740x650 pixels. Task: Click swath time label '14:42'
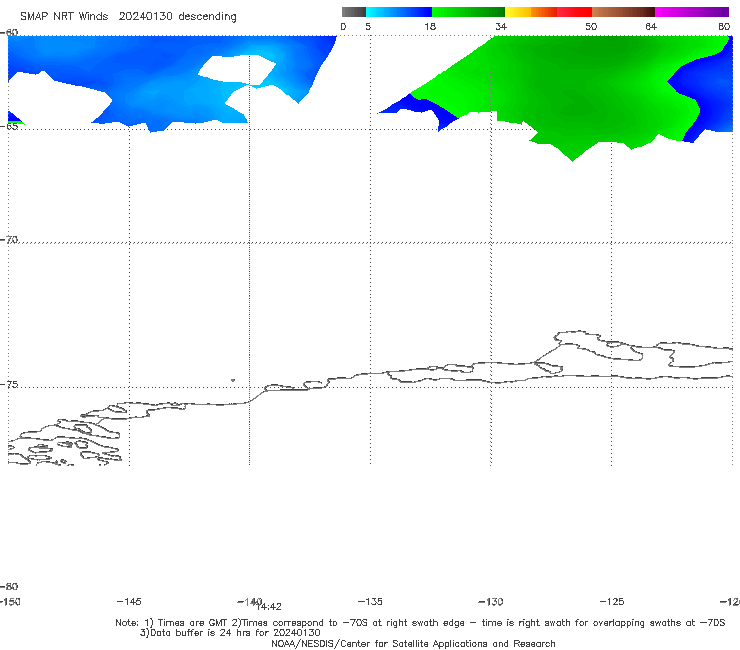point(269,607)
